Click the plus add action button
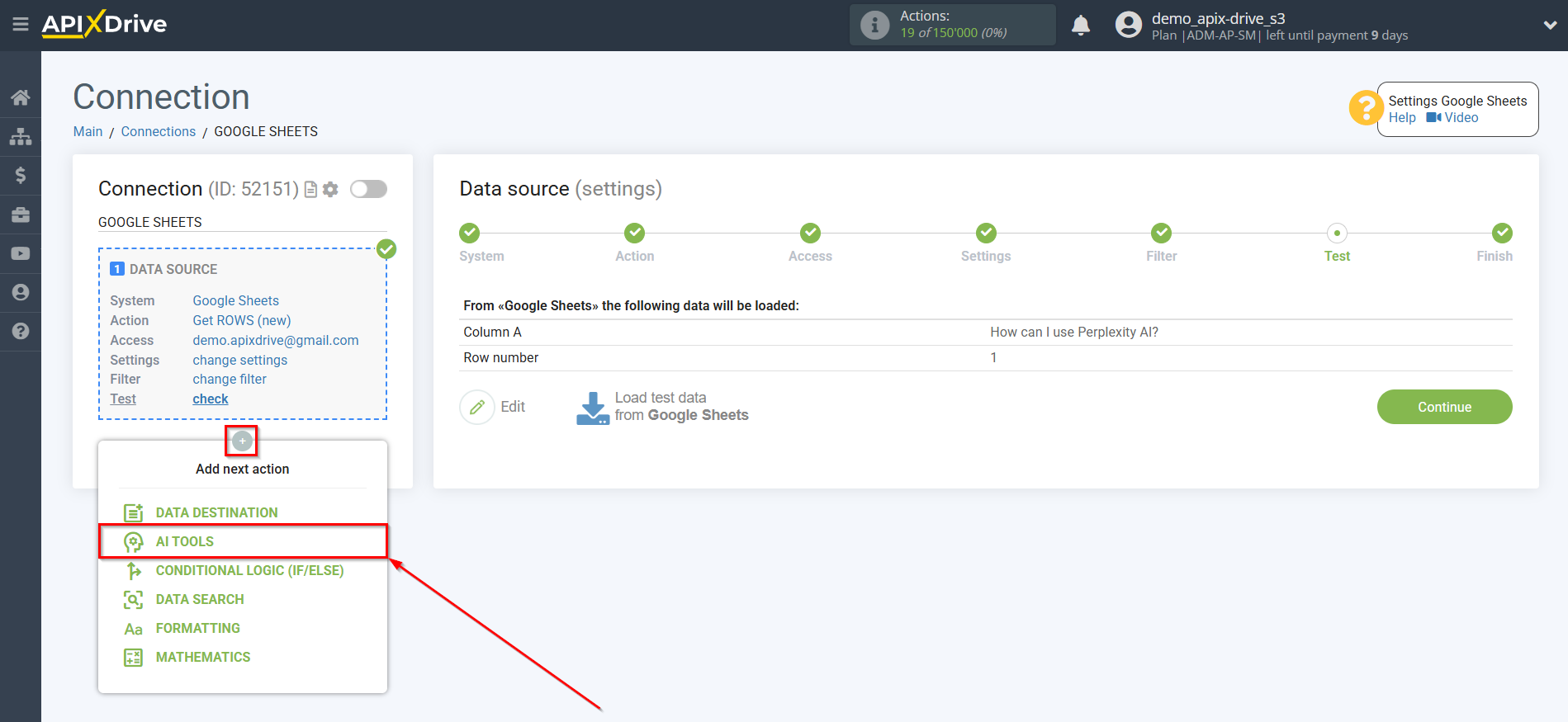The width and height of the screenshot is (1568, 722). 242,441
